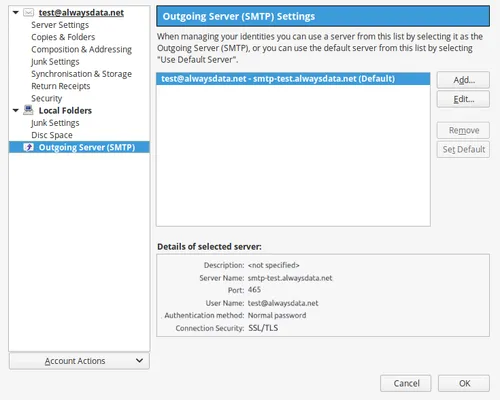Click the Normal password authentication value
The image size is (500, 400).
(277, 315)
